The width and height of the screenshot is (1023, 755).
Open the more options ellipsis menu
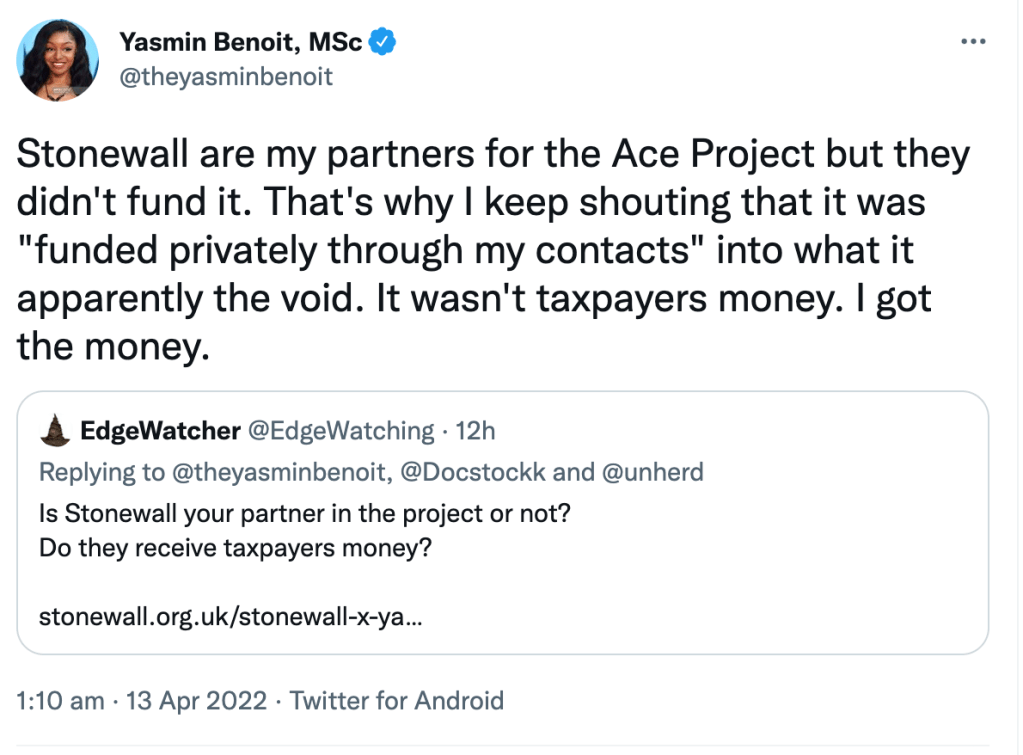[973, 42]
